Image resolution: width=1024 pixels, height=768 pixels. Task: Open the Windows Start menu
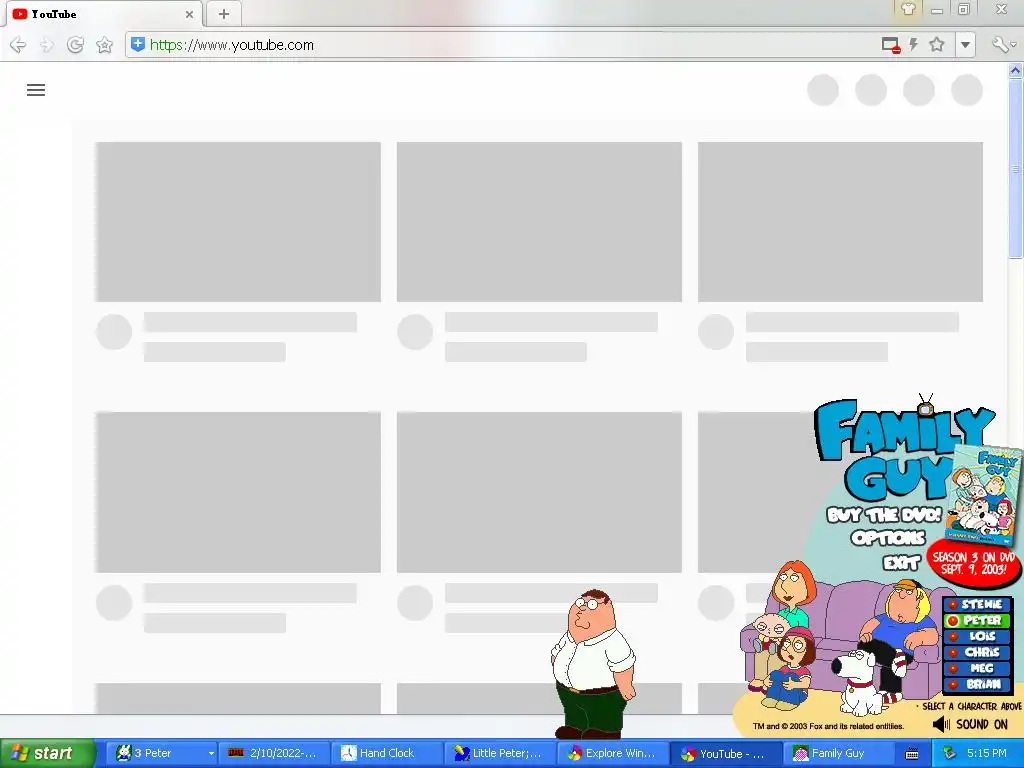click(48, 753)
